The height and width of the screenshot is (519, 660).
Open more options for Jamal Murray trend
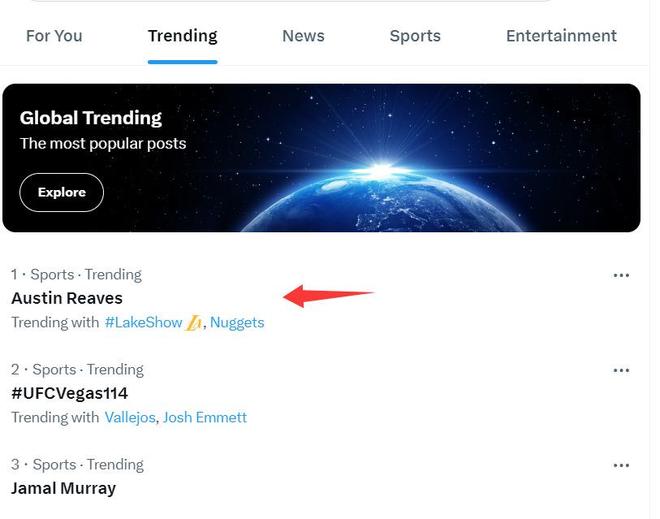[621, 465]
